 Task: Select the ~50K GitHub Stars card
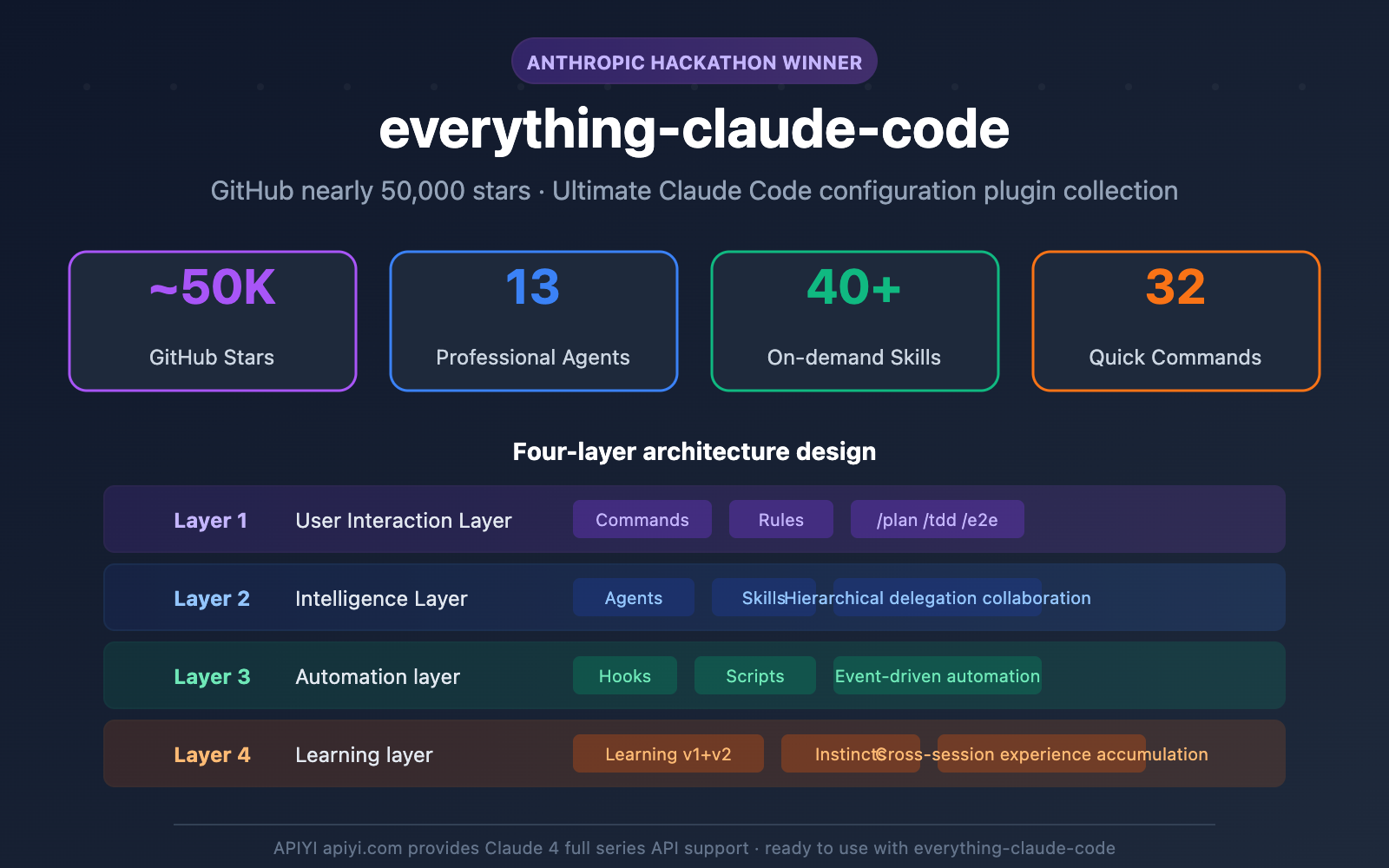pyautogui.click(x=211, y=320)
